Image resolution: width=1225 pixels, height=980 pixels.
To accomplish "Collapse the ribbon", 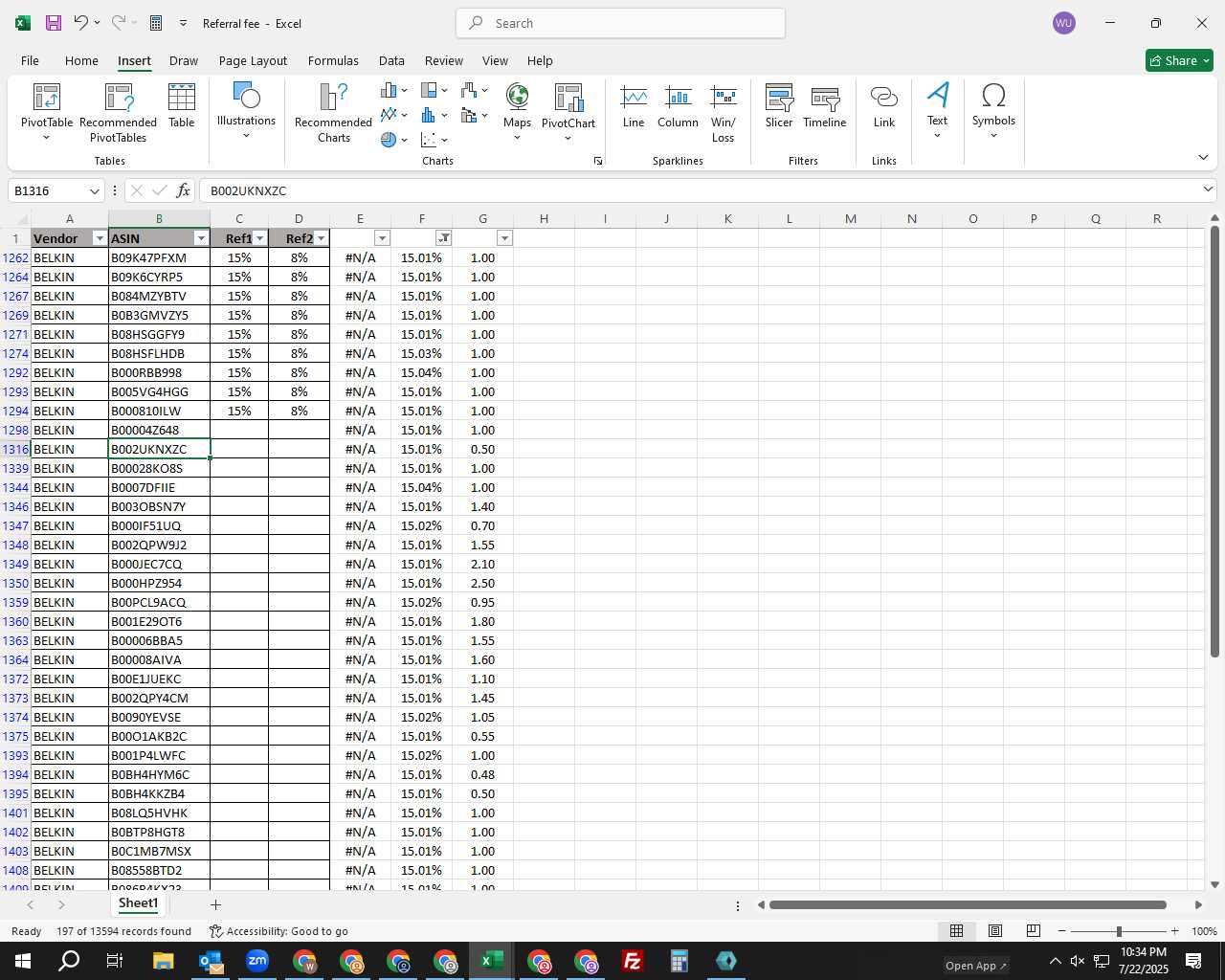I will click(1203, 157).
